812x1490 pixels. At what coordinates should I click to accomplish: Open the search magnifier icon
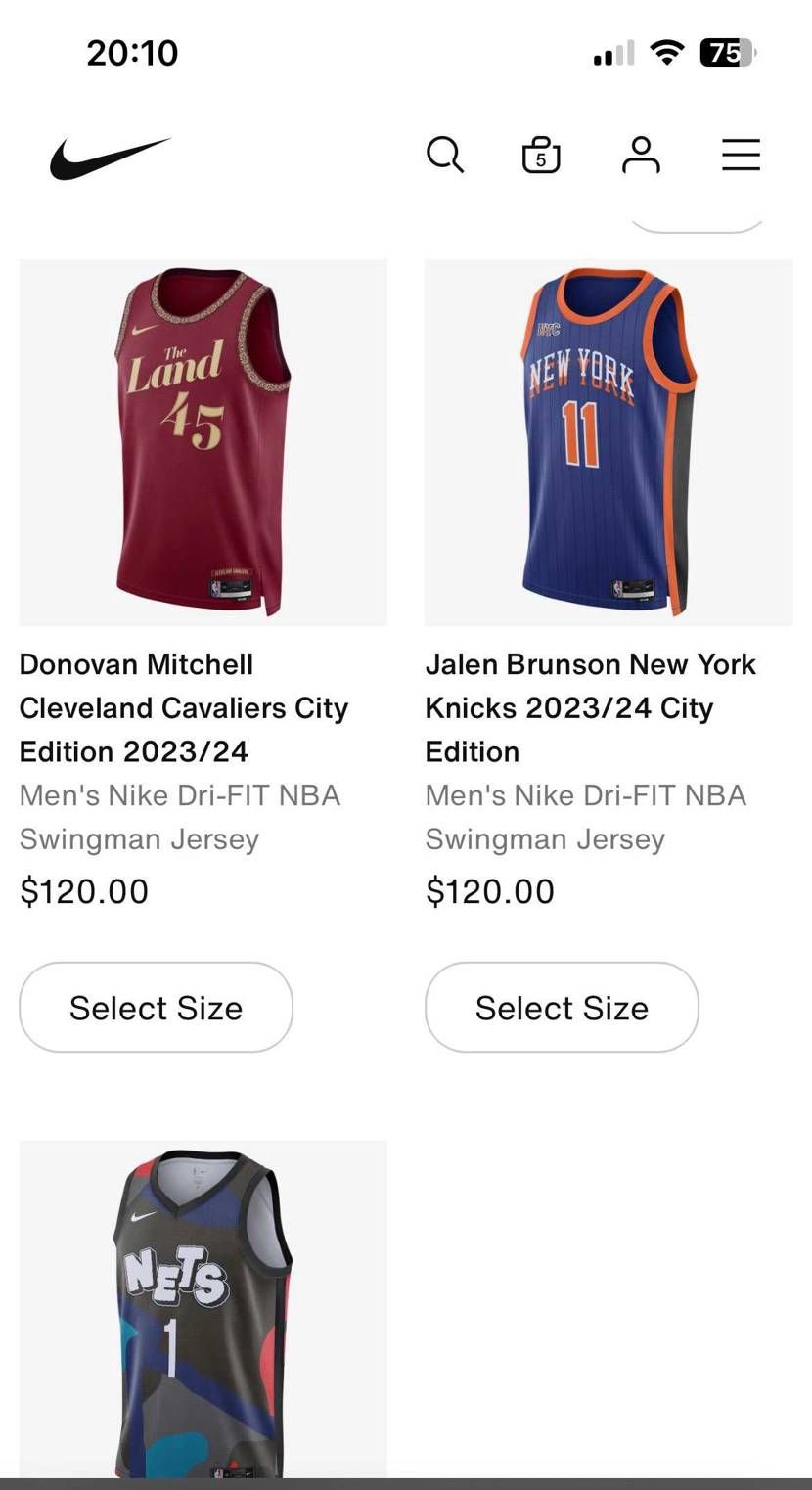(x=445, y=155)
